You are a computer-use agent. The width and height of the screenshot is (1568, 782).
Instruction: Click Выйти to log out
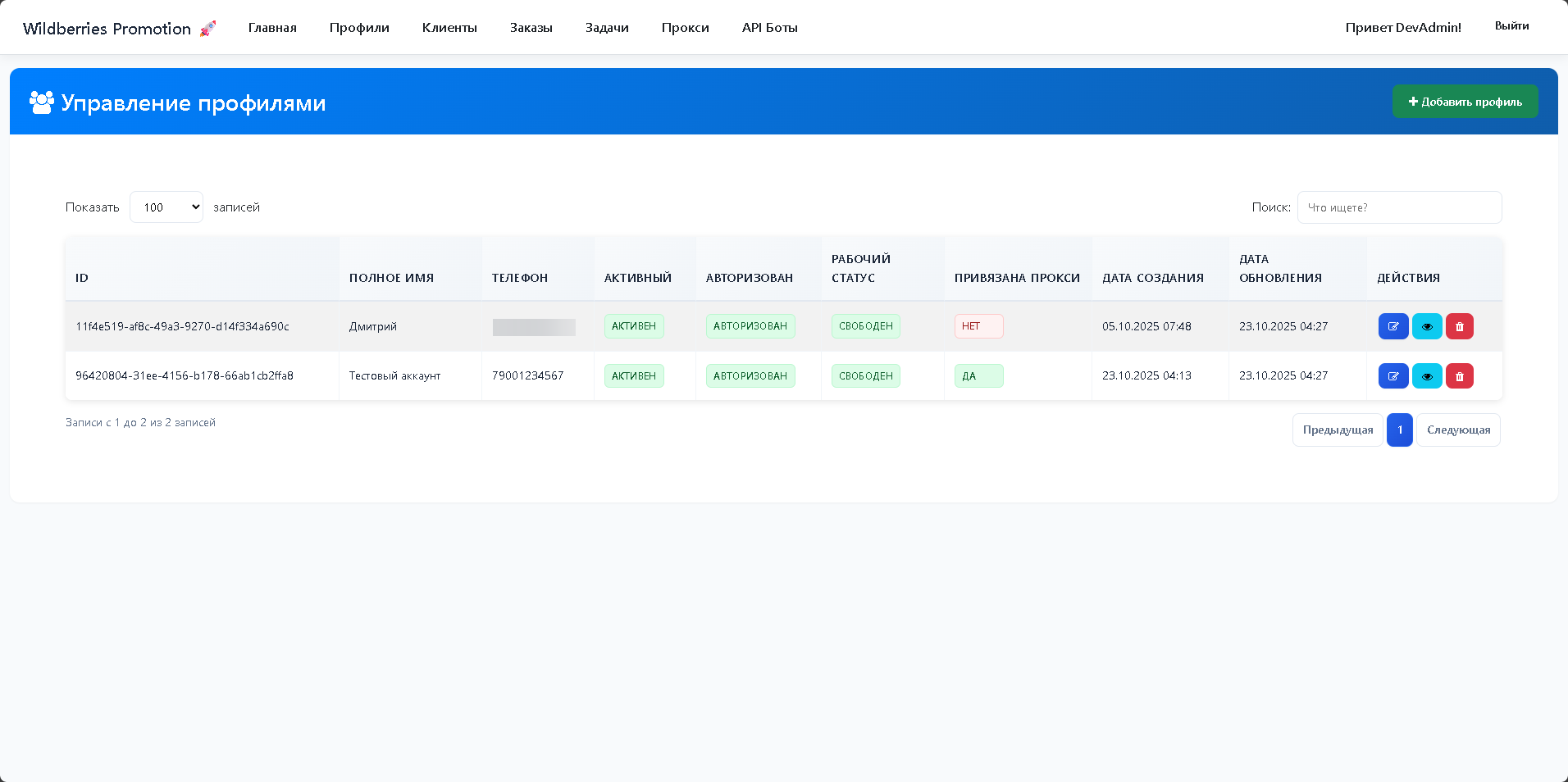(x=1511, y=26)
